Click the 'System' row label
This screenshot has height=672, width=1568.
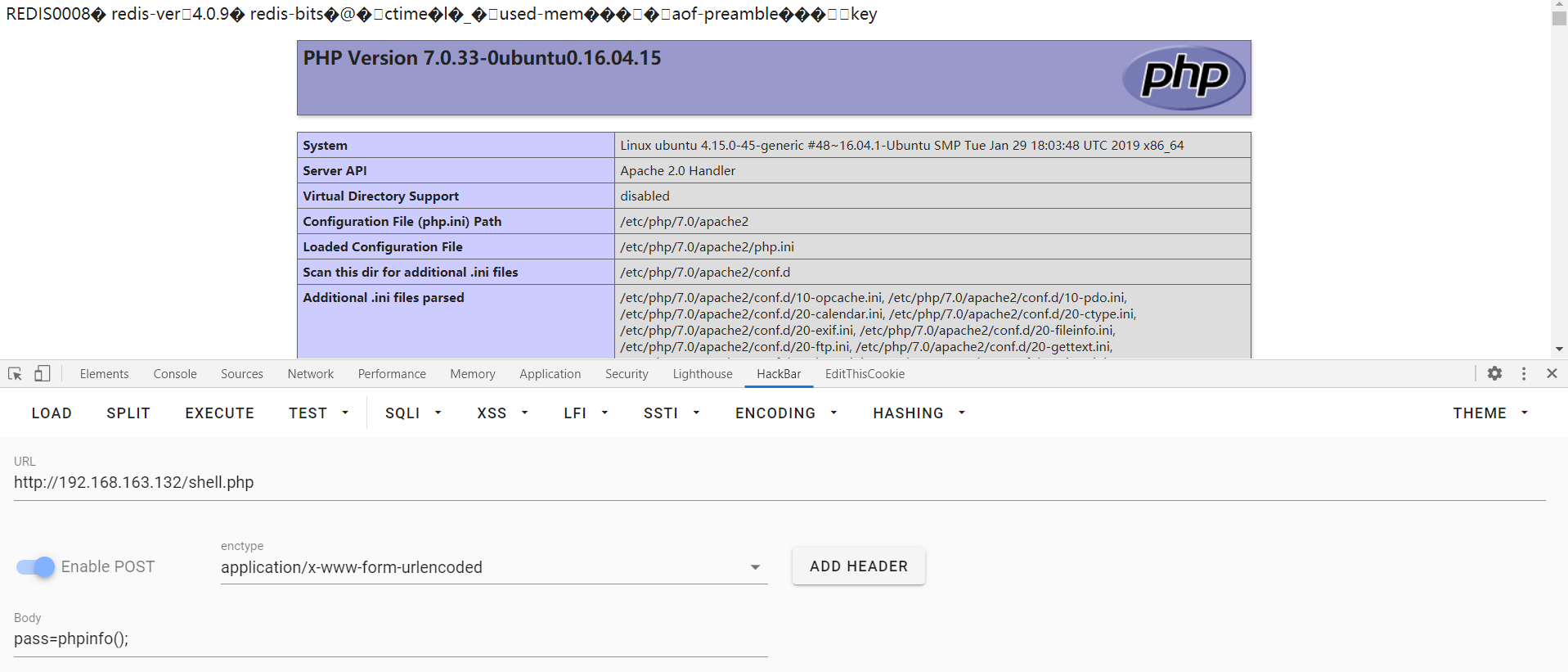(325, 145)
